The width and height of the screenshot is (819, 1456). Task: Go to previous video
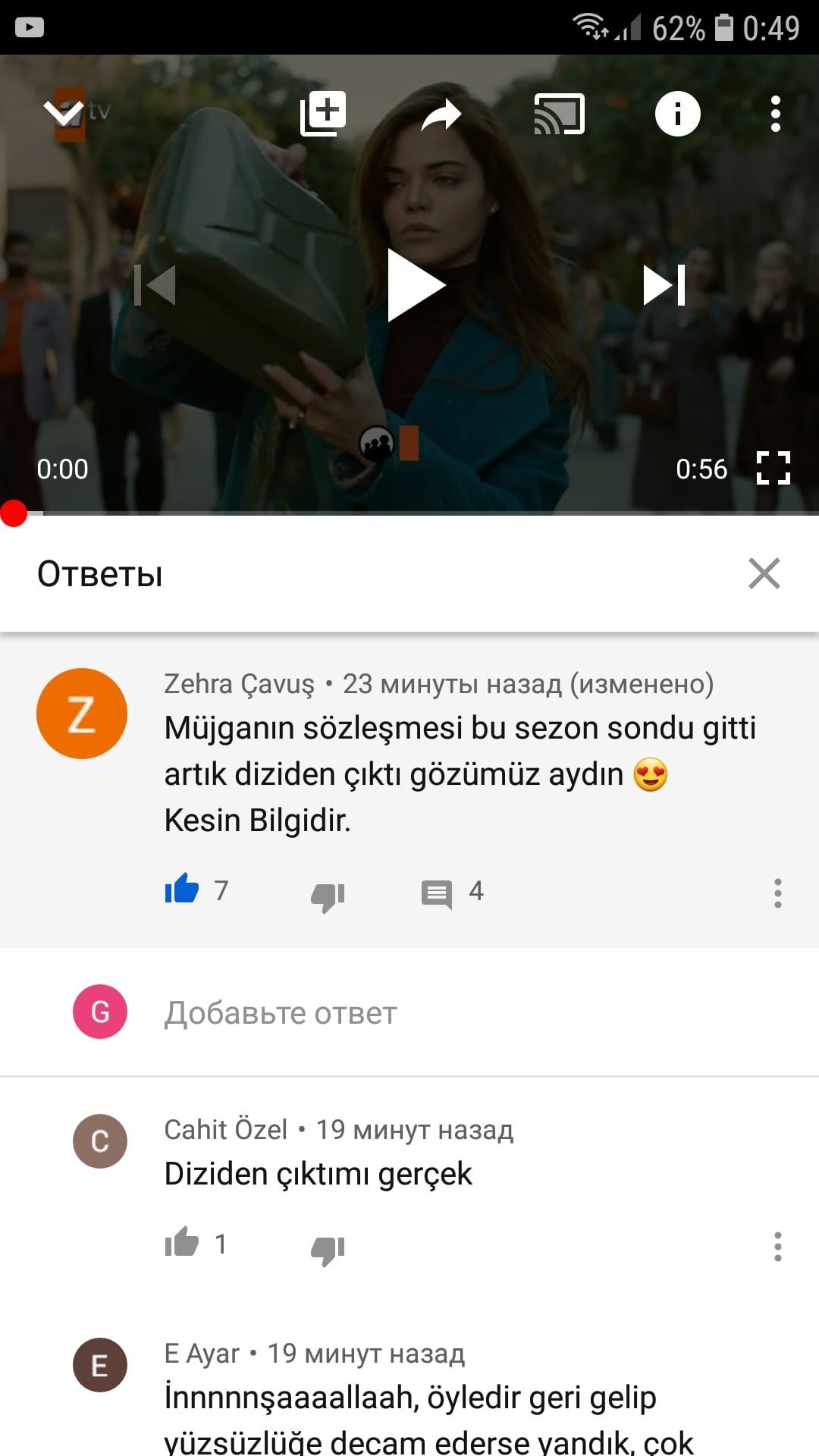155,285
